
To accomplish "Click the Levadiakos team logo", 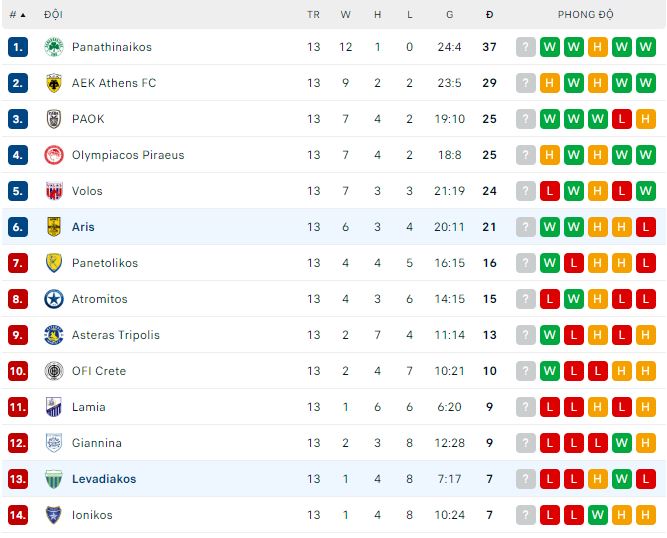I will click(x=54, y=479).
